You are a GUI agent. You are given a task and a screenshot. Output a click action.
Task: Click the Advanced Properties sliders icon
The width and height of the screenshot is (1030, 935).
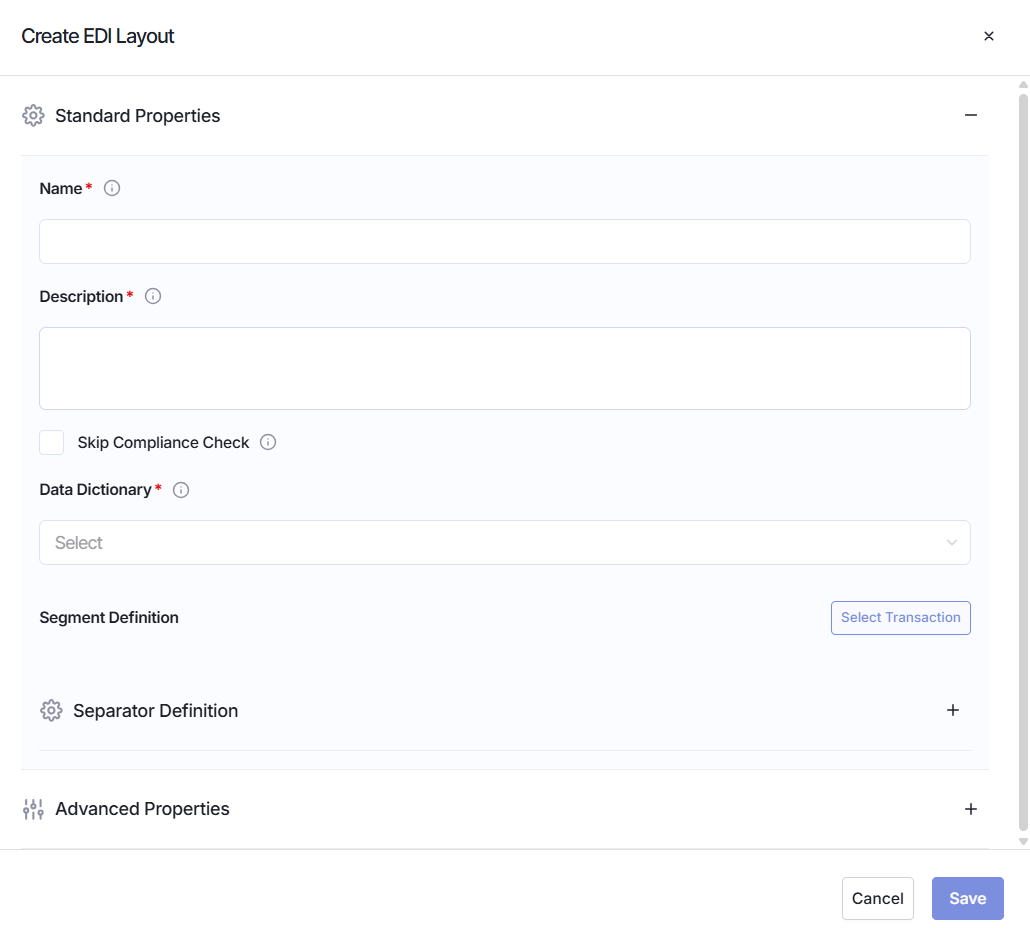(x=33, y=810)
